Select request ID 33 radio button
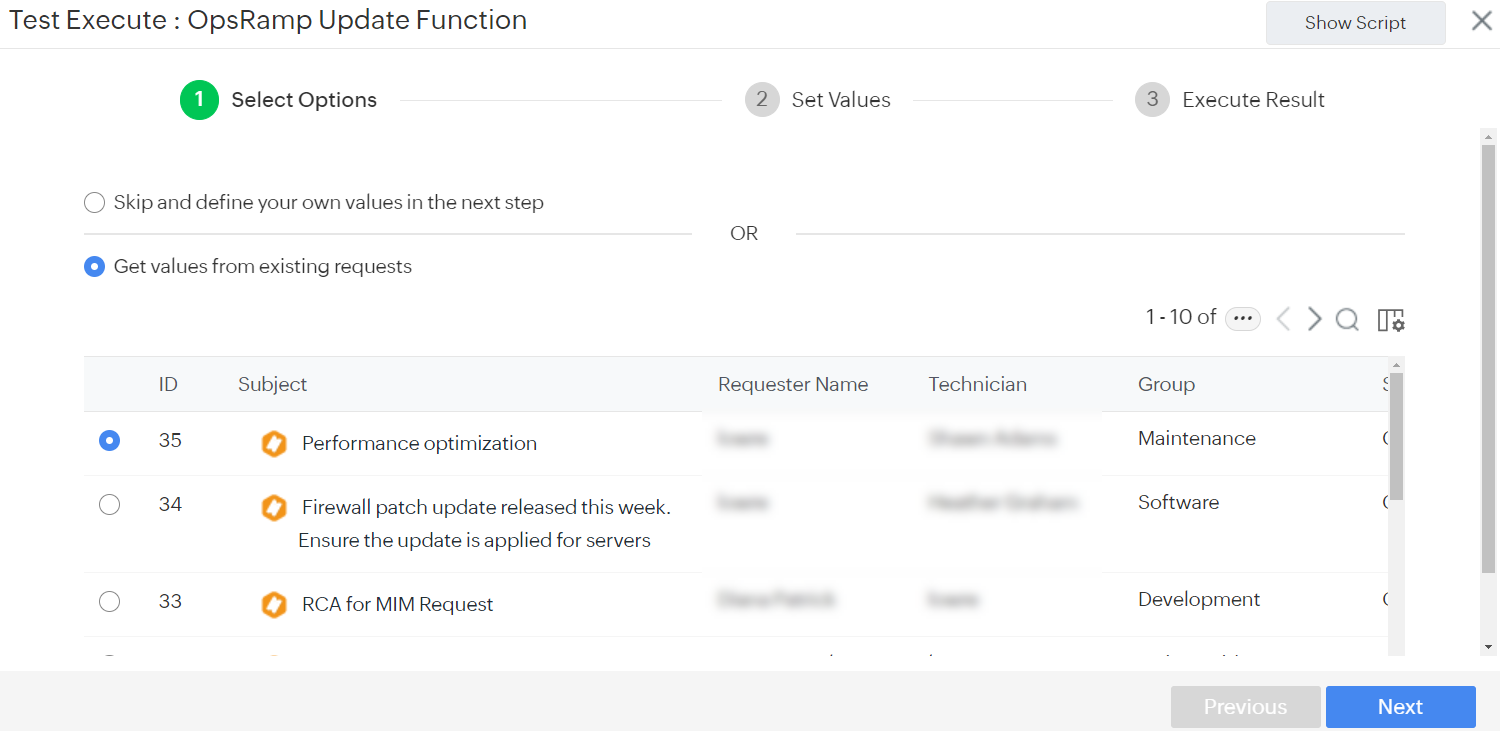Image resolution: width=1500 pixels, height=731 pixels. click(x=110, y=602)
